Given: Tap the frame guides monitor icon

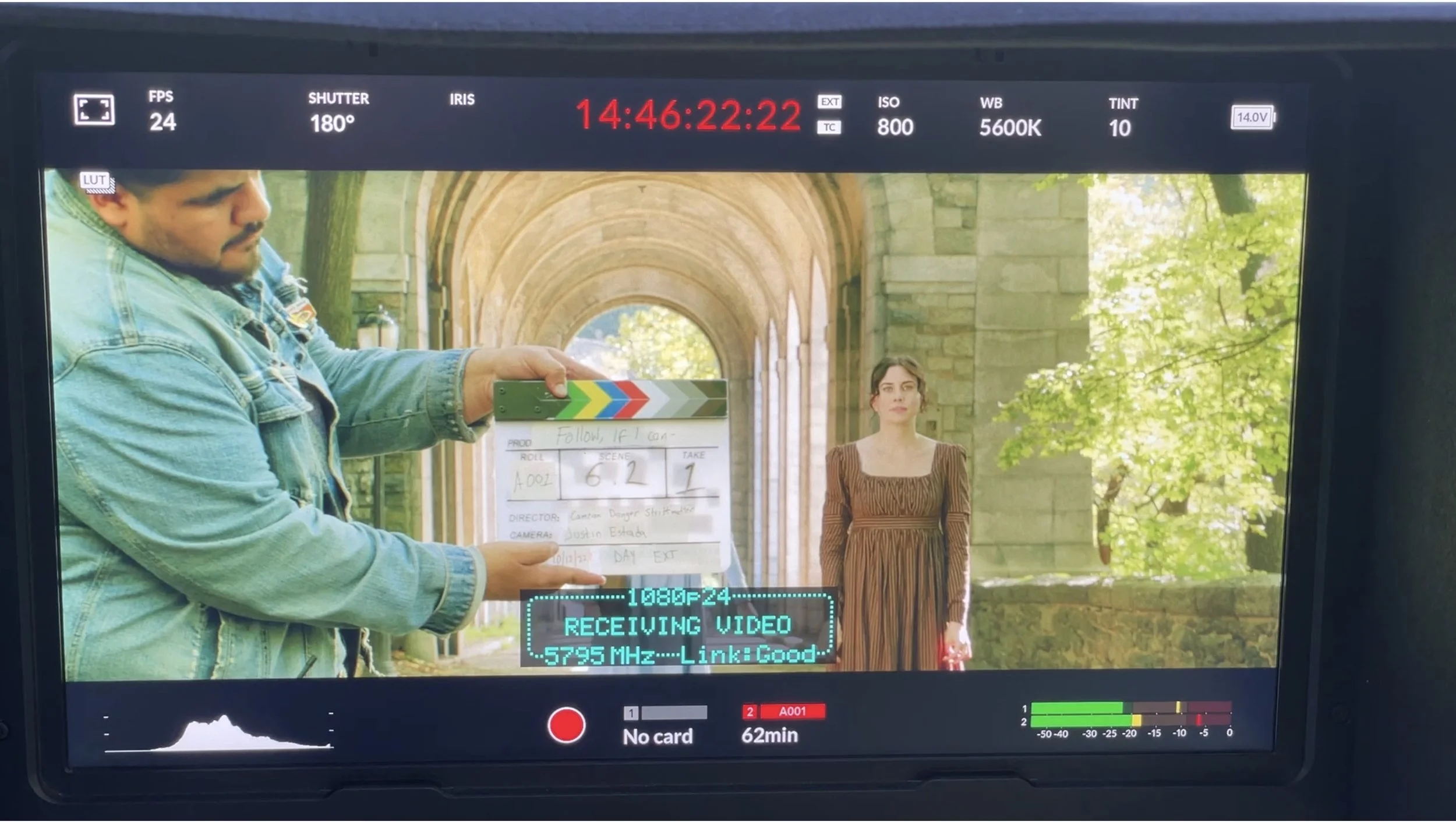Looking at the screenshot, I should pos(94,109).
